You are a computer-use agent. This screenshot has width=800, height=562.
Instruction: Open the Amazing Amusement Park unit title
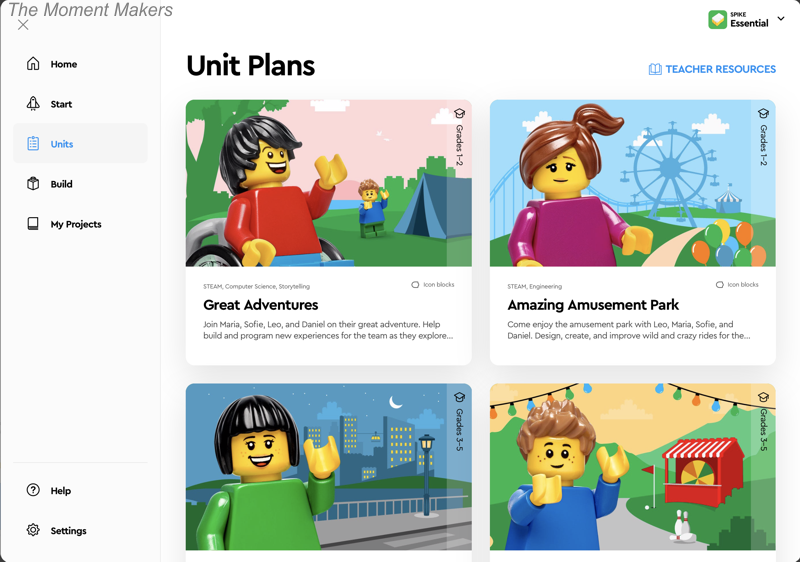tap(593, 305)
